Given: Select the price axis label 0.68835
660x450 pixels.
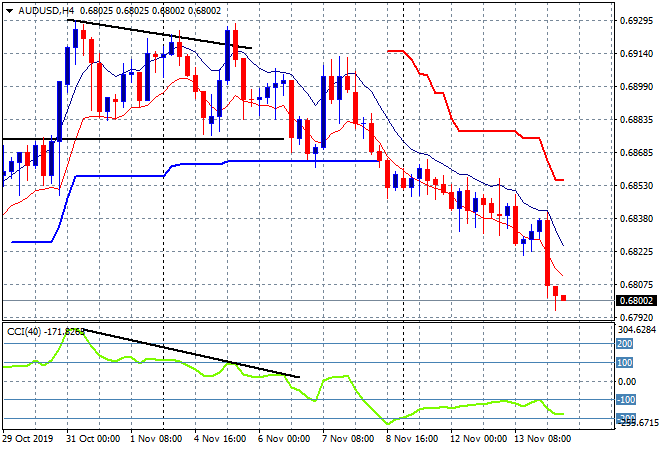Looking at the screenshot, I should [637, 120].
